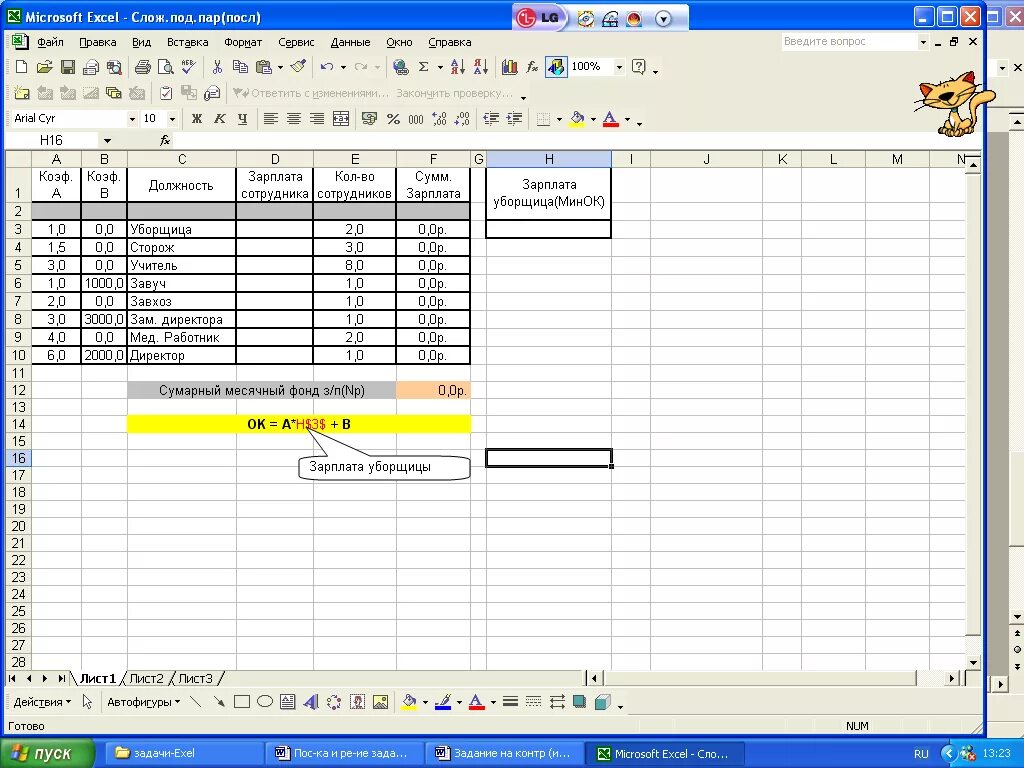Undo the last action
Viewport: 1024px width, 768px height.
pyautogui.click(x=327, y=67)
